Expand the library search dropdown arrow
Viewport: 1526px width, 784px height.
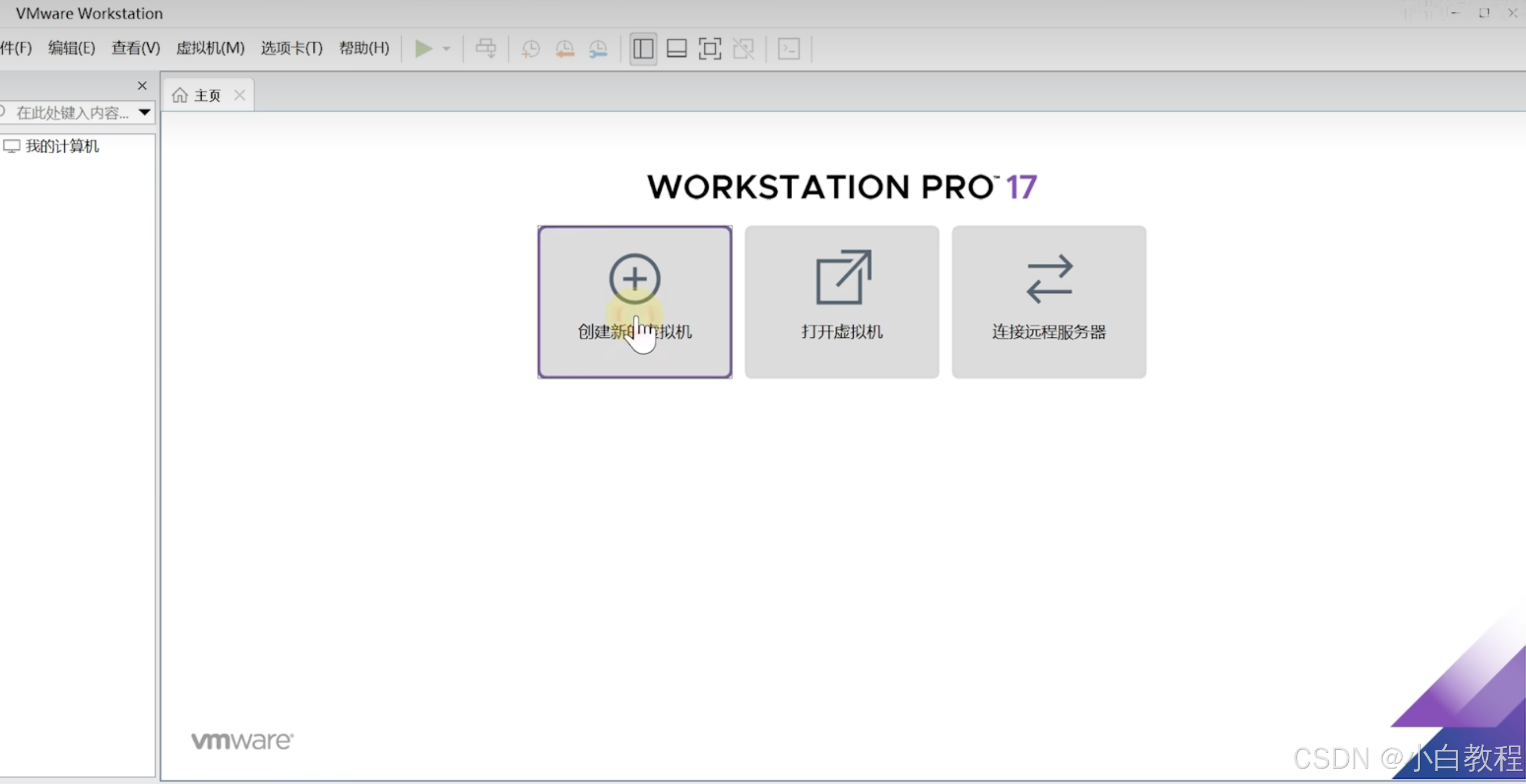145,112
